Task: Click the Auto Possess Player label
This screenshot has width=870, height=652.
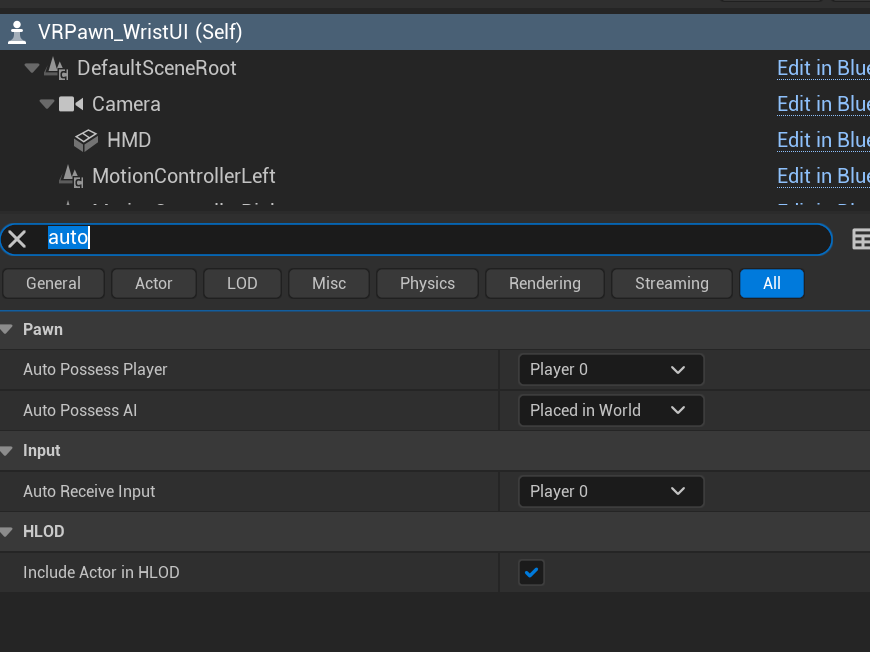Action: click(x=95, y=370)
